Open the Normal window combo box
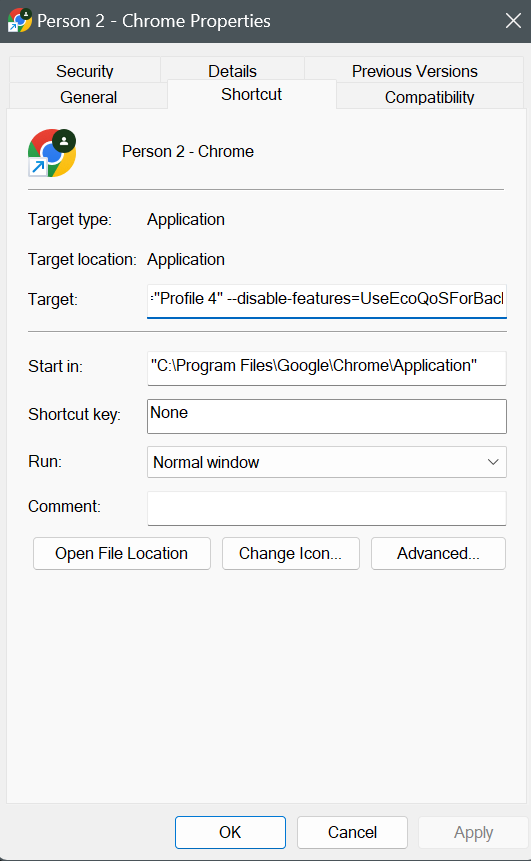This screenshot has height=861, width=531. [327, 462]
